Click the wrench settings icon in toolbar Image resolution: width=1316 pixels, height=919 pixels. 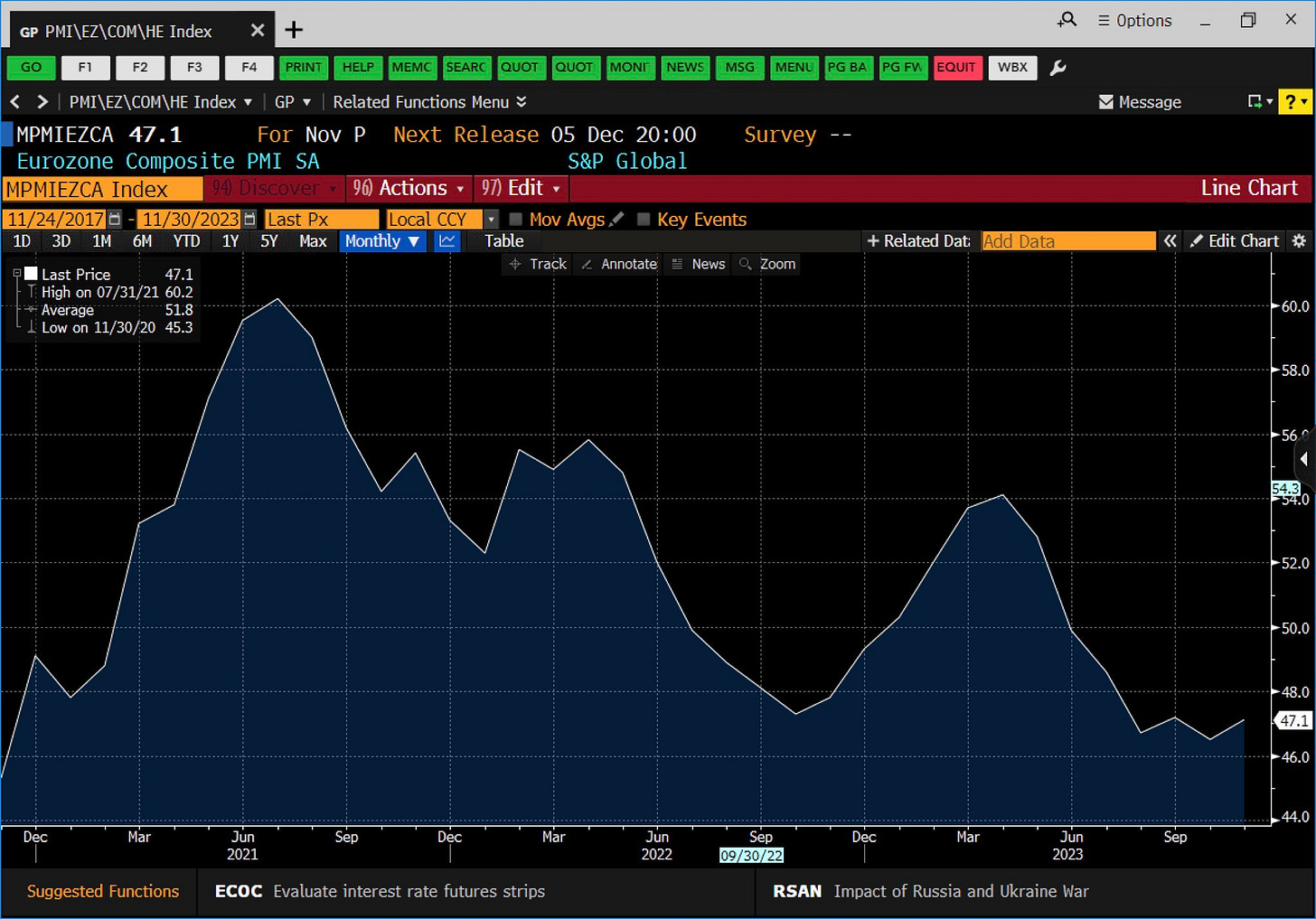point(1057,68)
